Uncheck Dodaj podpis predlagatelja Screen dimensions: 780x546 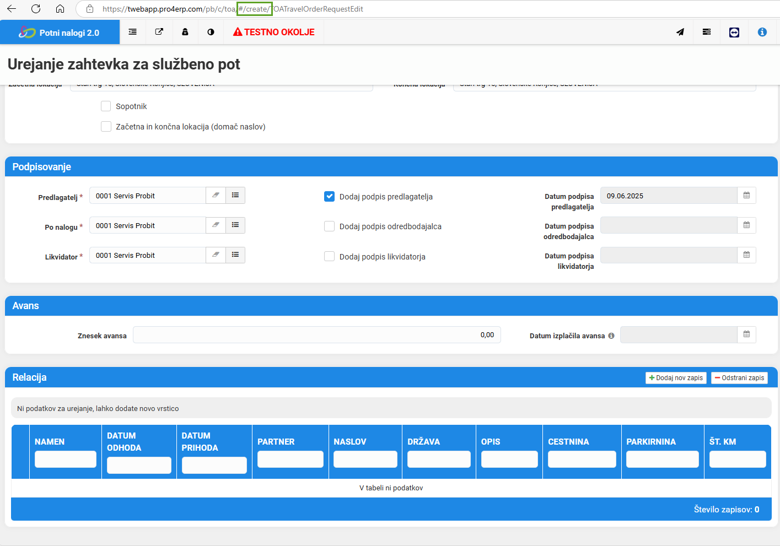(329, 196)
